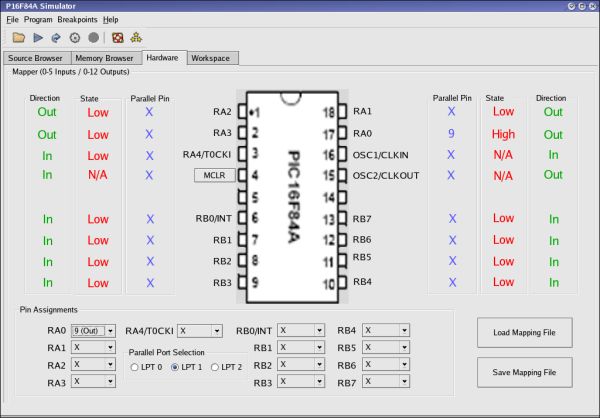Viewport: 600px width, 418px height.
Task: Click the reset gear-circle toolbar icon
Action: click(75, 38)
